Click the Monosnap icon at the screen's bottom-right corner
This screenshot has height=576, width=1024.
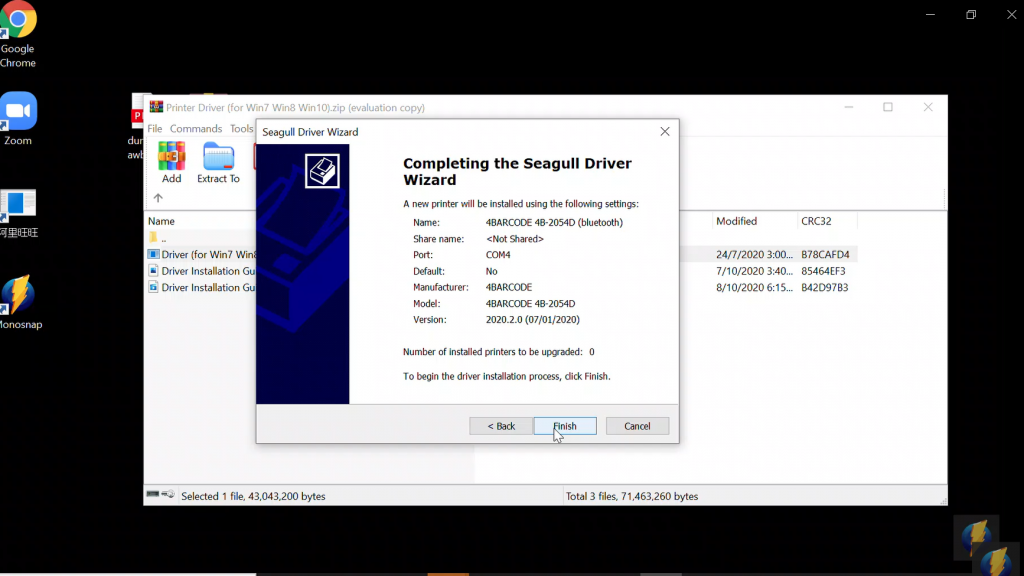pyautogui.click(x=996, y=560)
